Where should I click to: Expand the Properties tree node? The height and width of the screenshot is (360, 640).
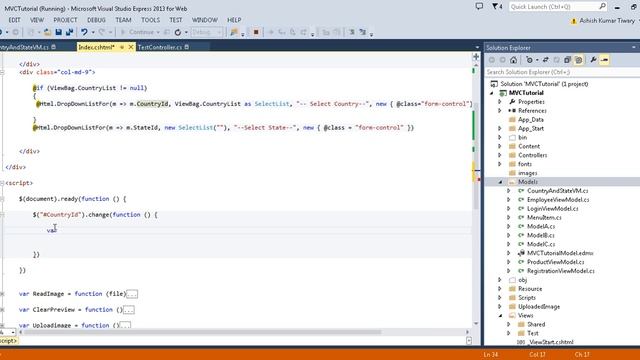click(x=500, y=102)
